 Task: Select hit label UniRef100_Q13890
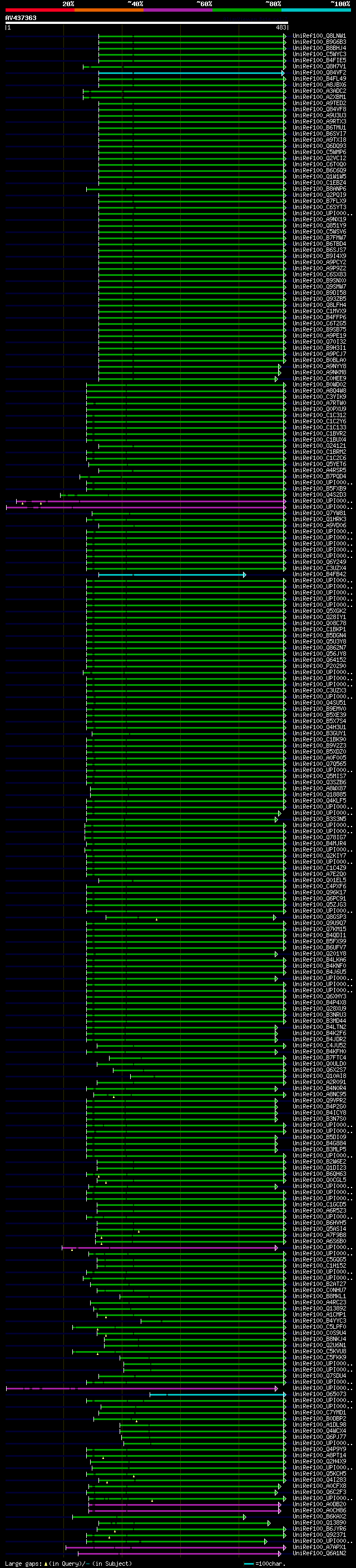[319, 1523]
